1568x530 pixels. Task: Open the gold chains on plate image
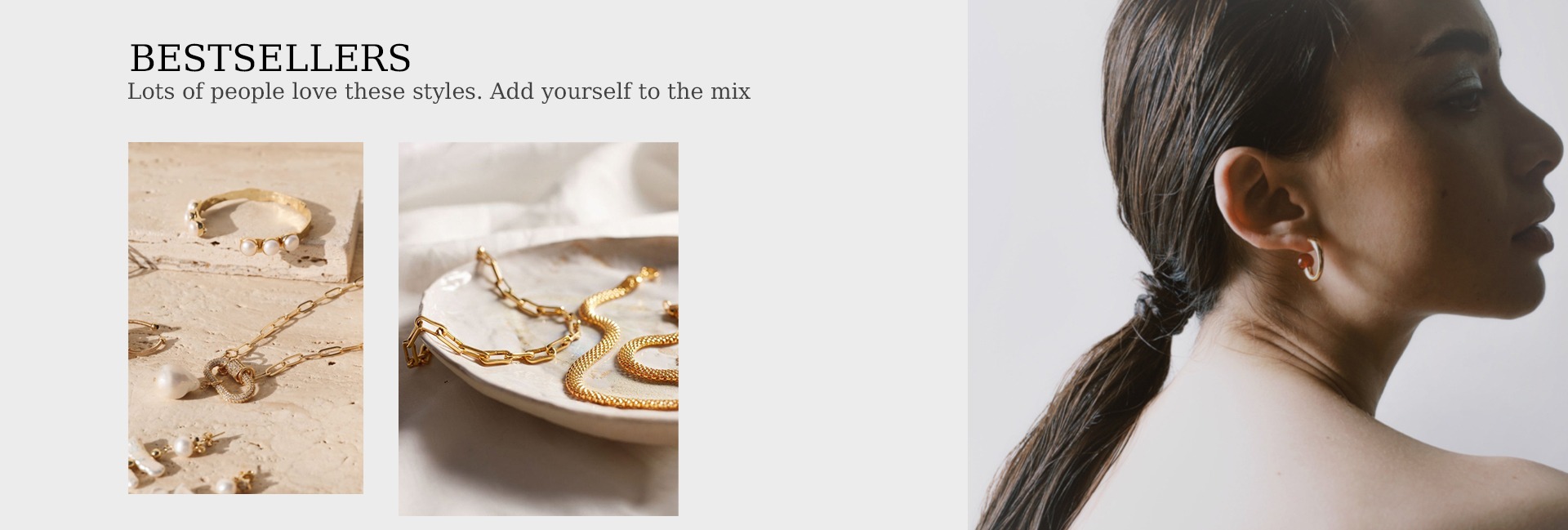coord(538,328)
